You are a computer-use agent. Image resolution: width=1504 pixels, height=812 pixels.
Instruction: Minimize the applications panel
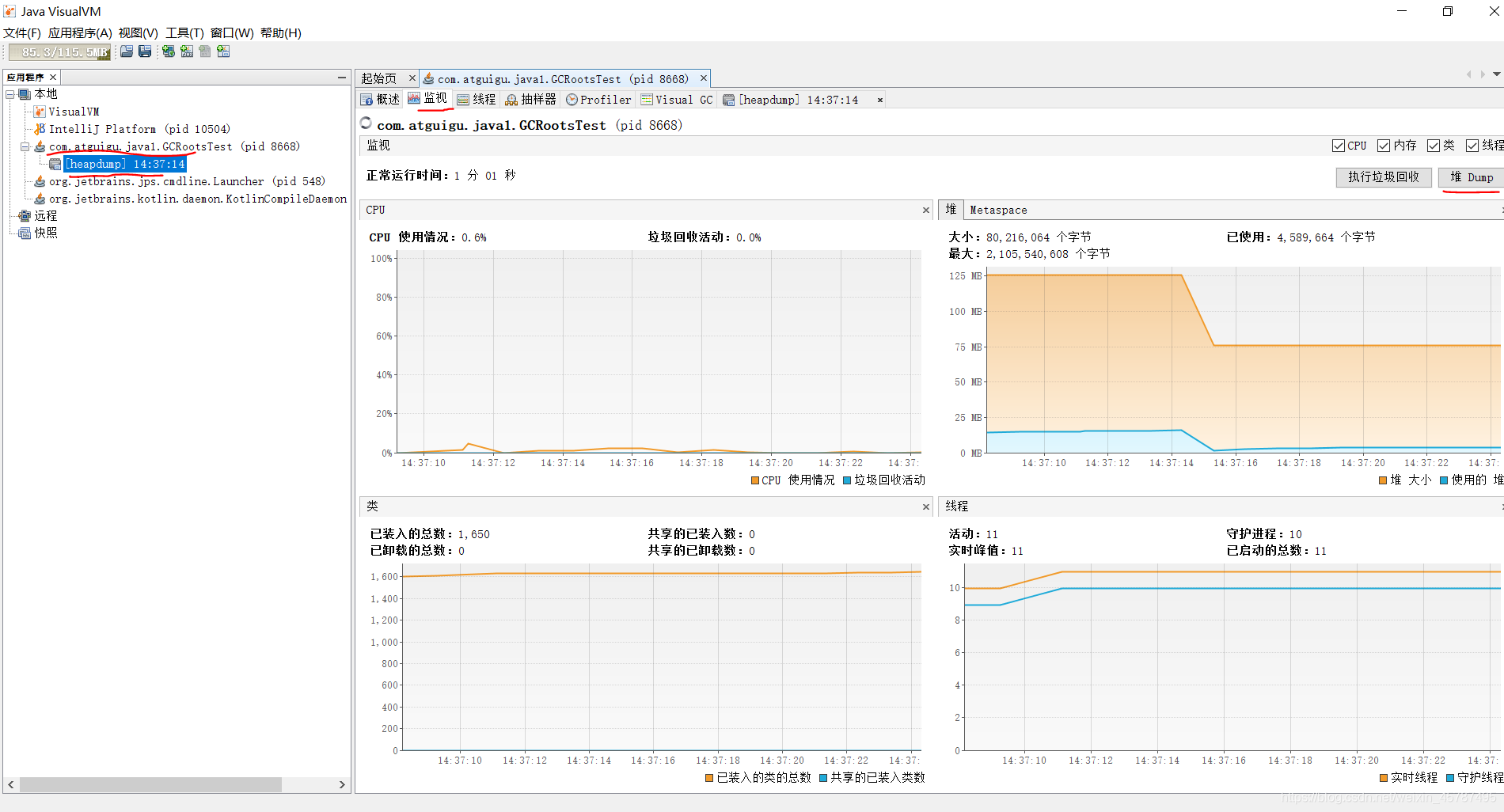pyautogui.click(x=342, y=77)
